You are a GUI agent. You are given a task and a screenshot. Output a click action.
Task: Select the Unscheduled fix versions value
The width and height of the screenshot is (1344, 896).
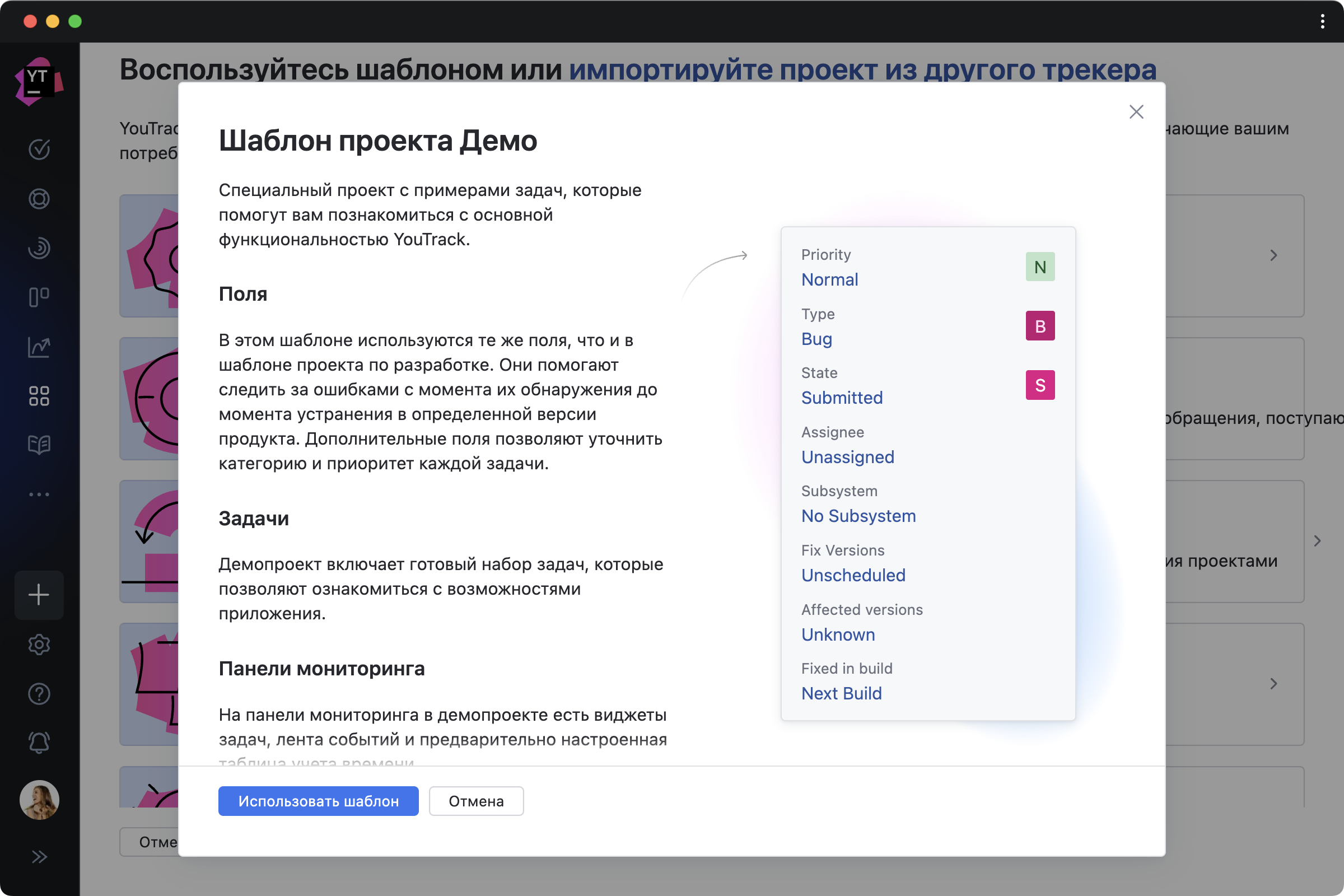[853, 576]
